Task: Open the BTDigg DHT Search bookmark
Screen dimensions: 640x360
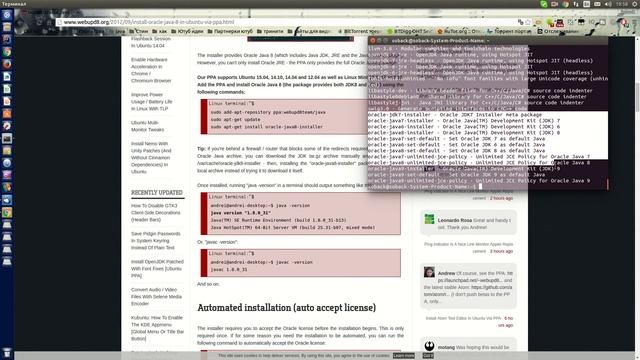Action: [x=410, y=31]
